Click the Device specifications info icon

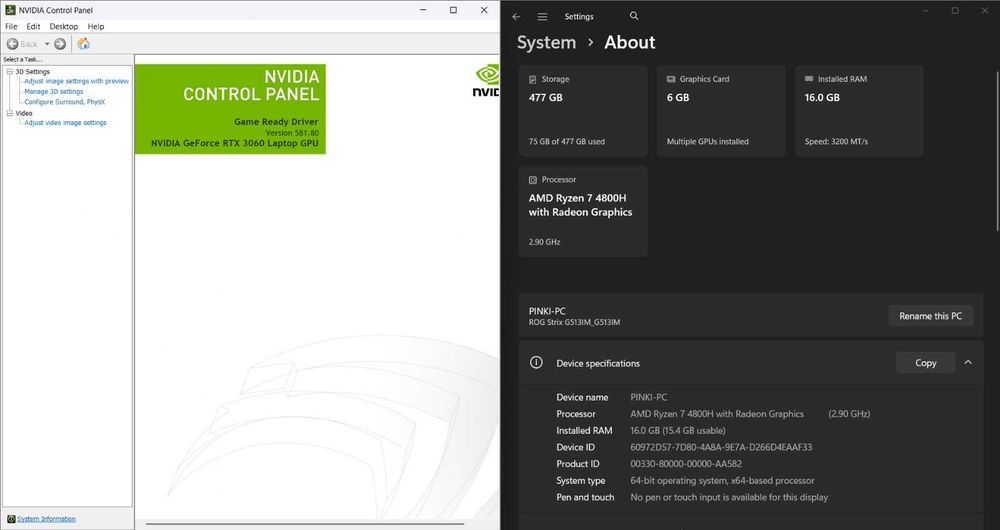(536, 362)
